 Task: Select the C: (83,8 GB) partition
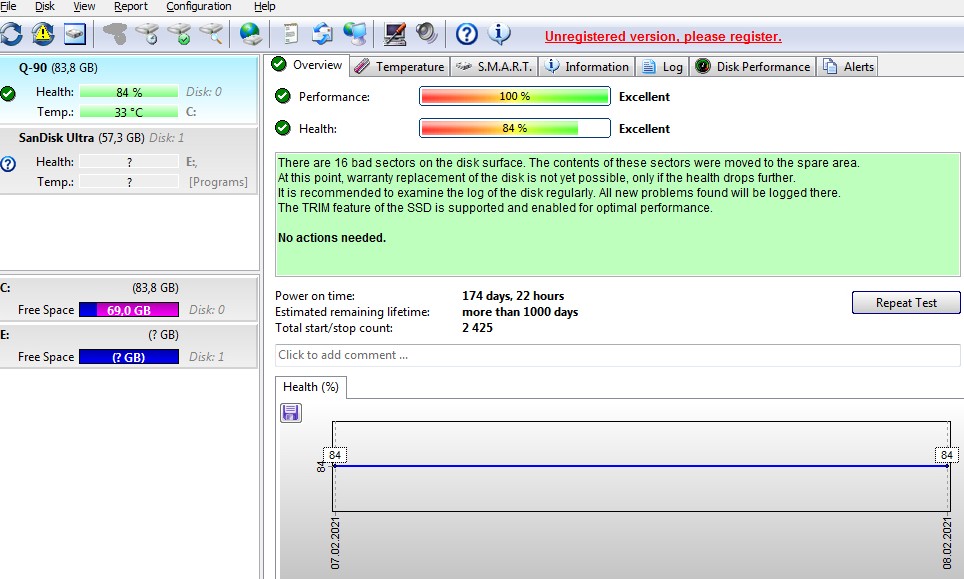128,299
